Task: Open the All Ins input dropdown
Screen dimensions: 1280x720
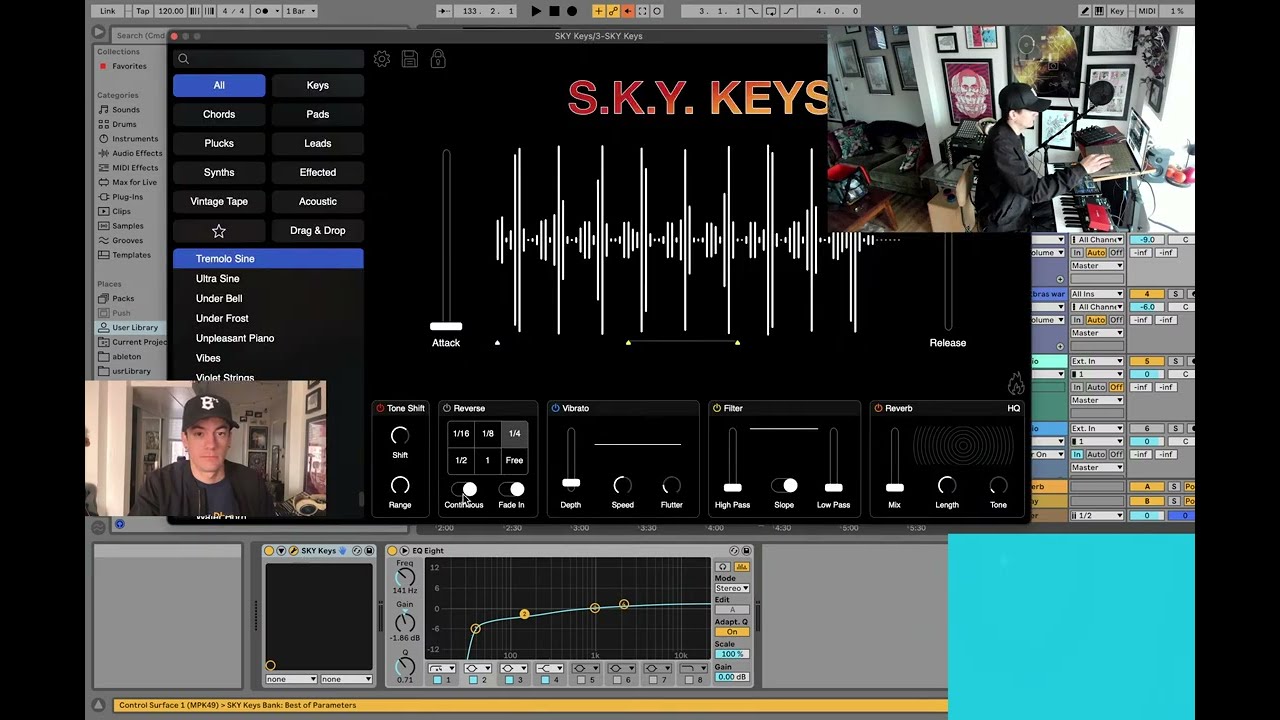Action: click(1097, 294)
